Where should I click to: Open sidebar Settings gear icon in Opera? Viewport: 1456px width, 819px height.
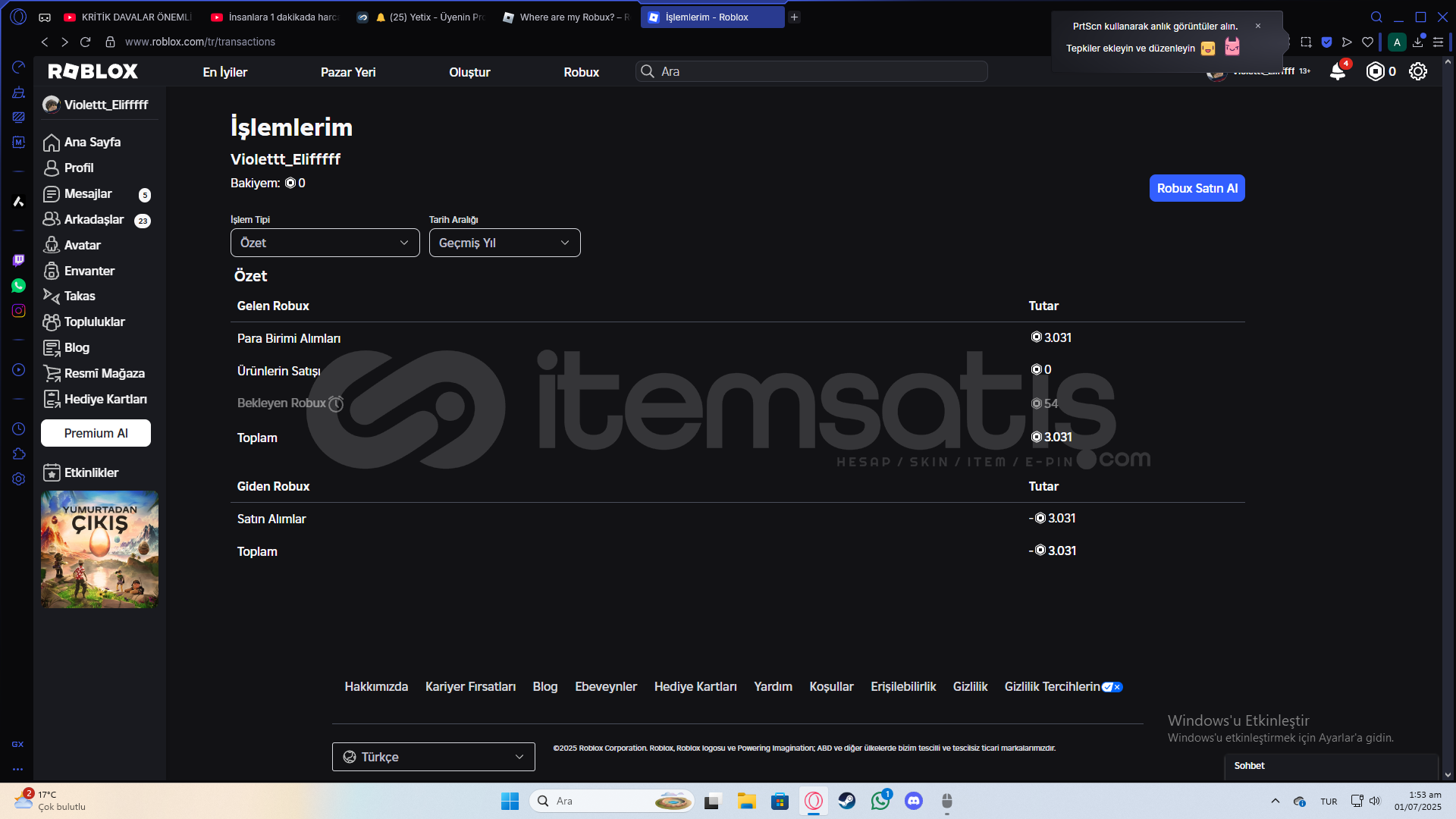pyautogui.click(x=18, y=479)
